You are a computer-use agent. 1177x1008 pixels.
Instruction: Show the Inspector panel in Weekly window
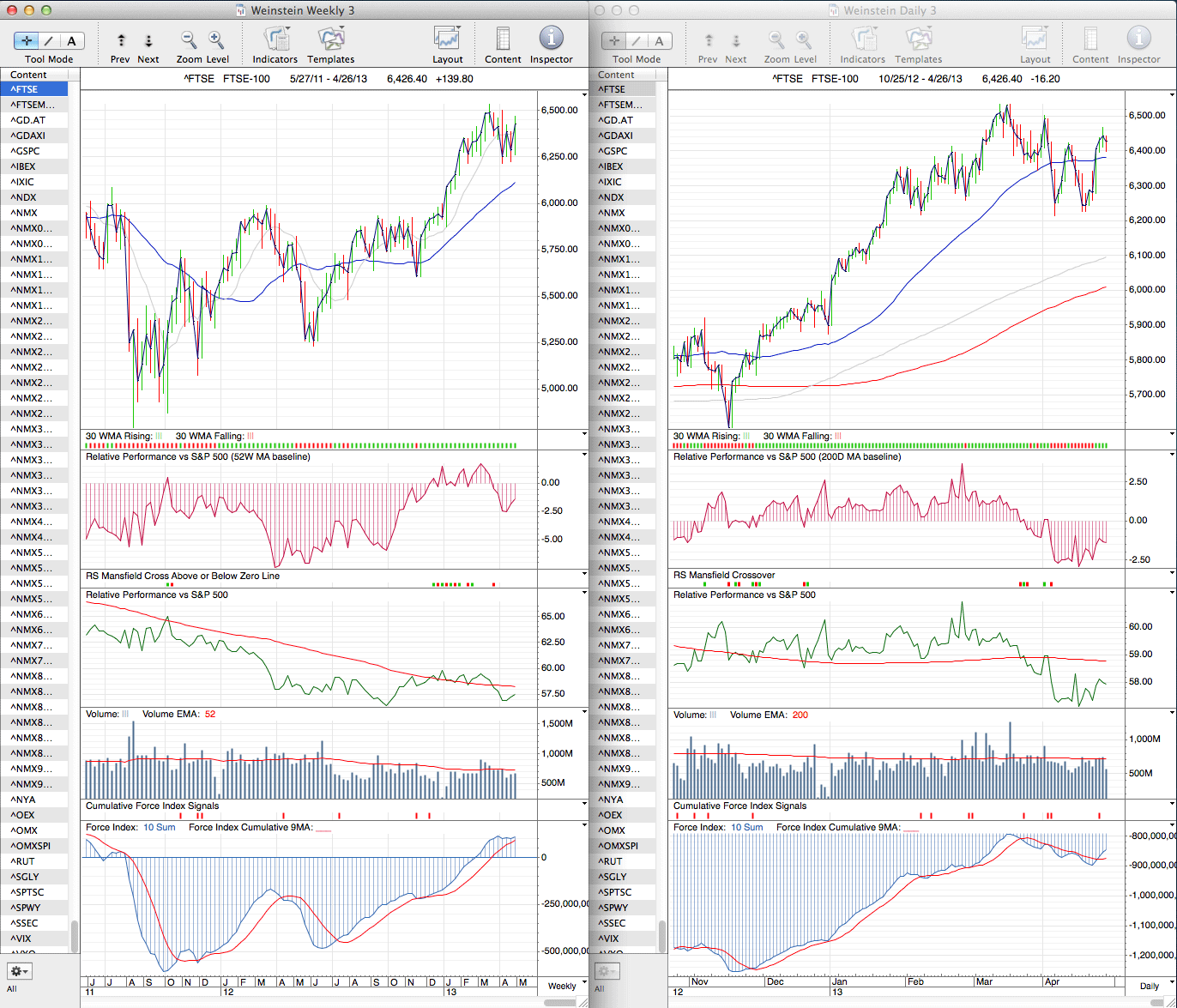point(551,39)
